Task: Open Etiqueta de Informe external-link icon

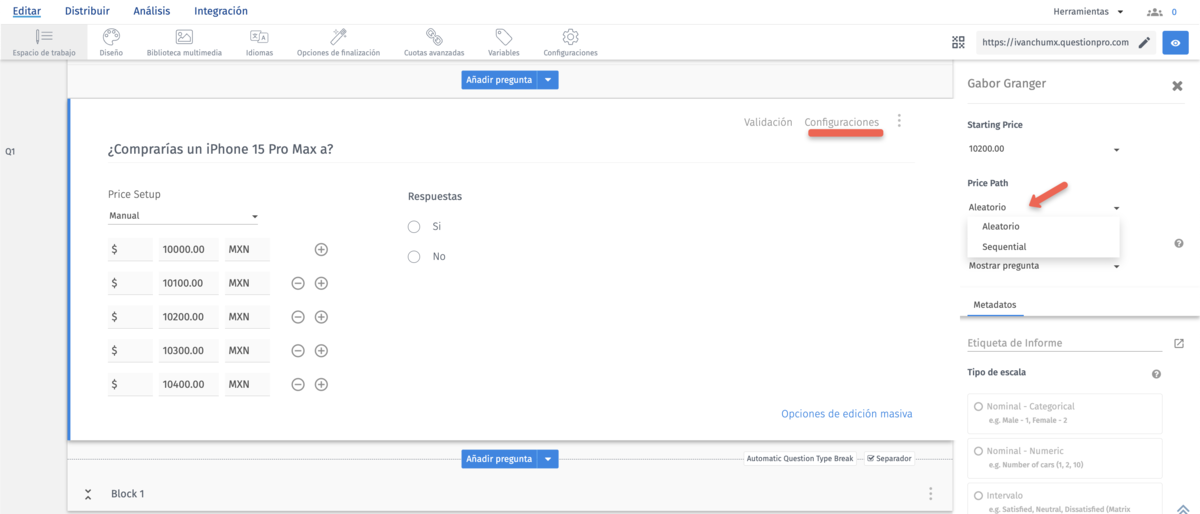Action: [x=1179, y=343]
